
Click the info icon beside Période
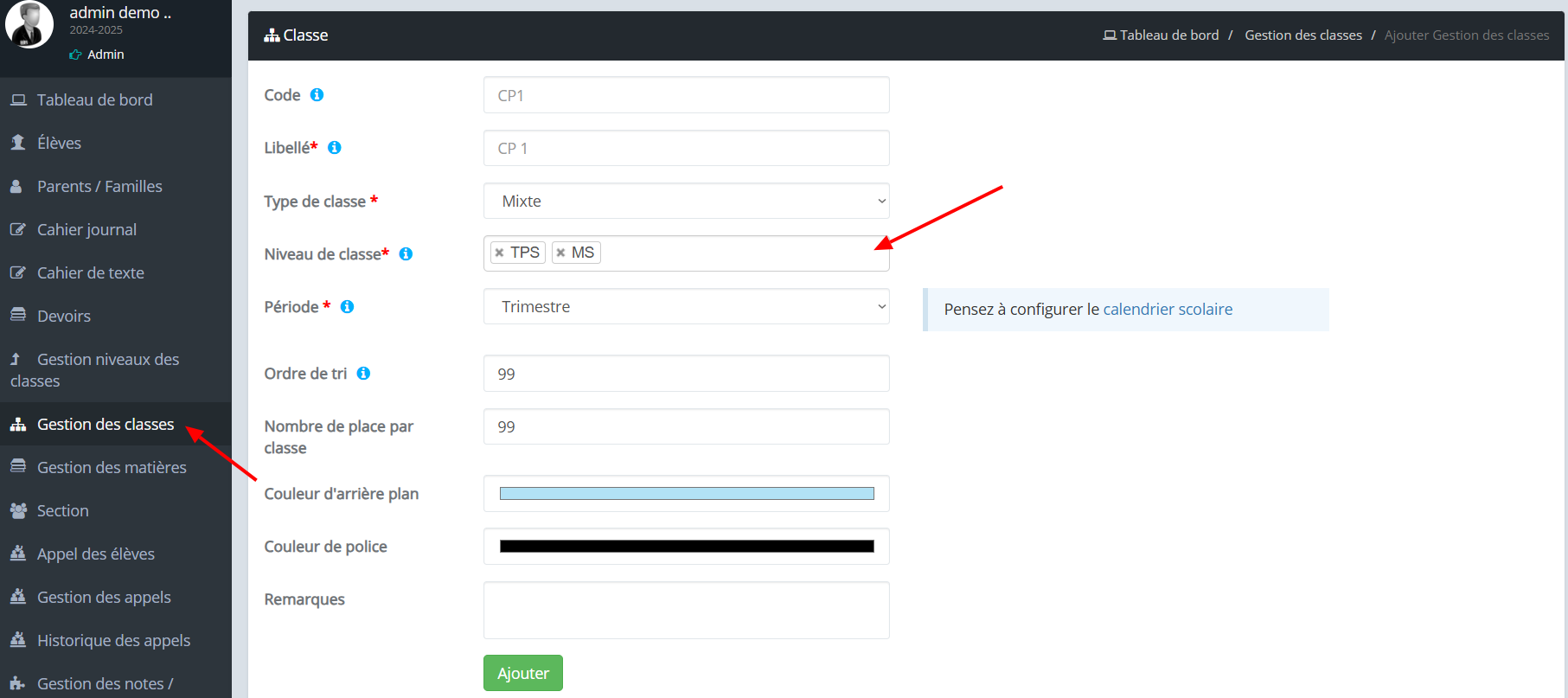click(347, 307)
